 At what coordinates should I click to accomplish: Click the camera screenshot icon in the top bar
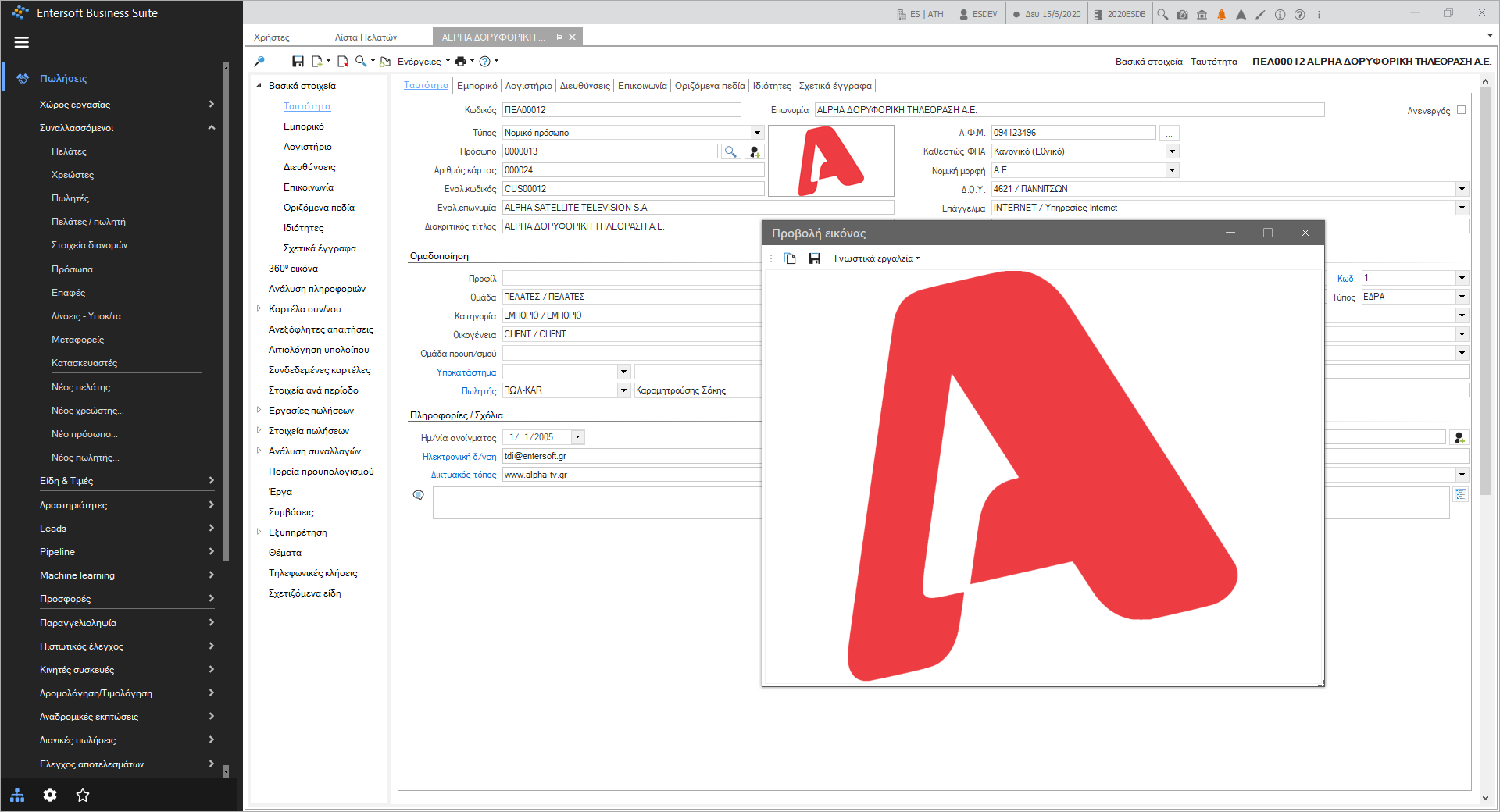[x=1182, y=14]
